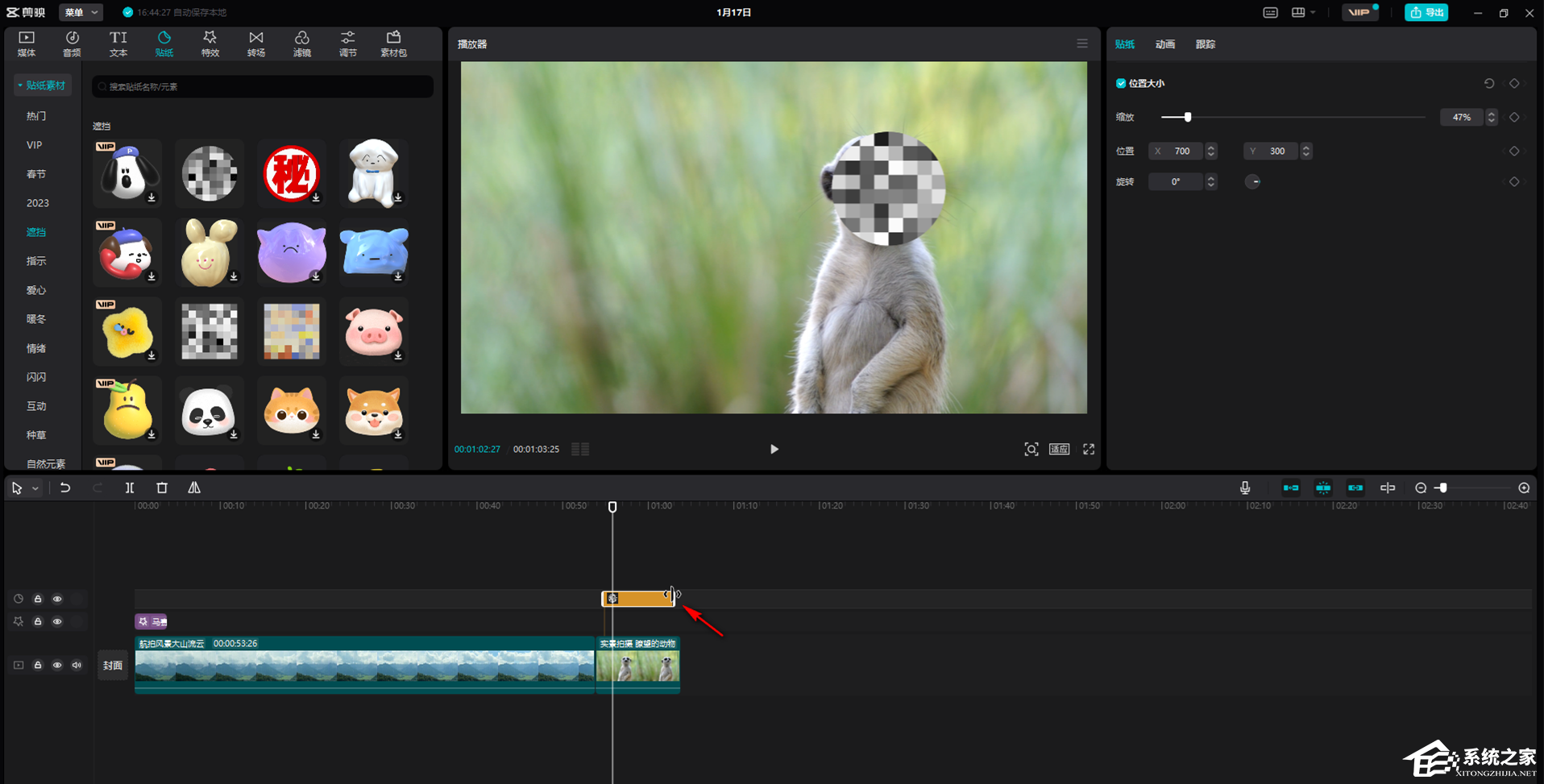1544x784 pixels.
Task: Click the mirror flip icon in timeline toolbar
Action: [194, 488]
